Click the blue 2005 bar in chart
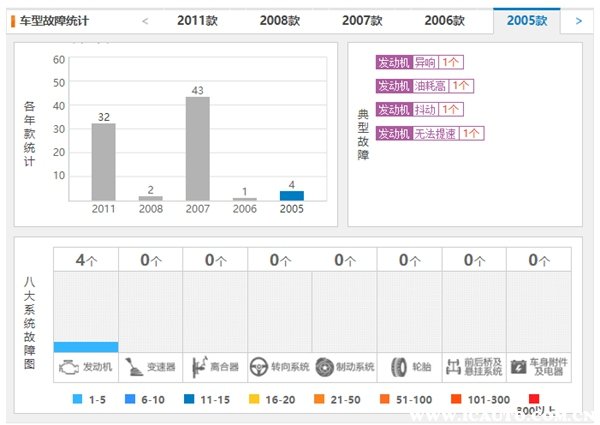 (291, 195)
